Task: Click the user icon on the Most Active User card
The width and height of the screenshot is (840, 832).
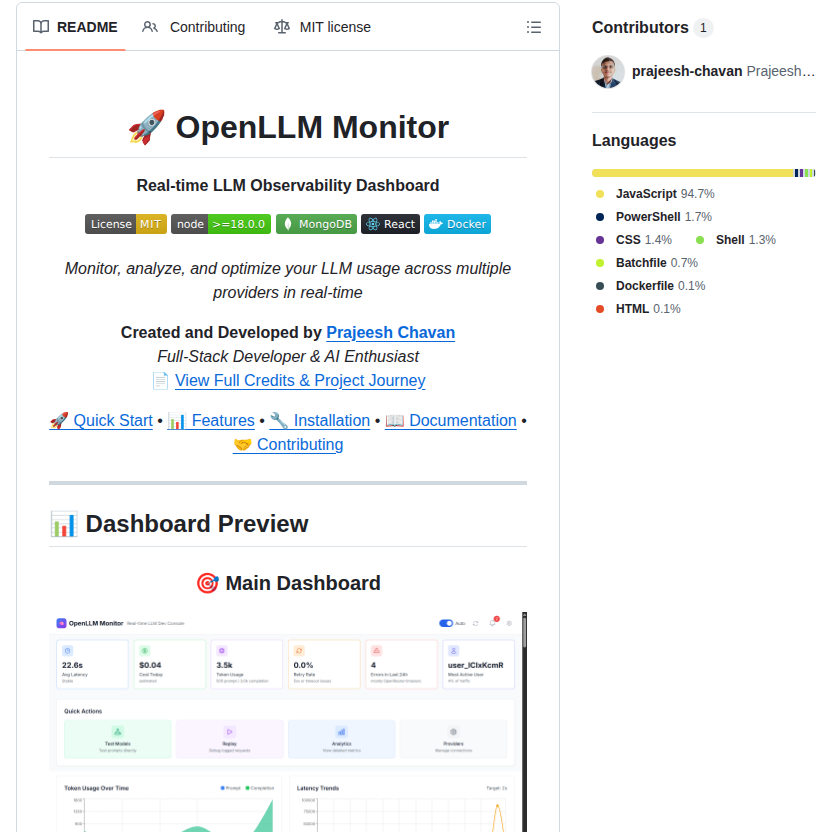Action: tap(454, 650)
